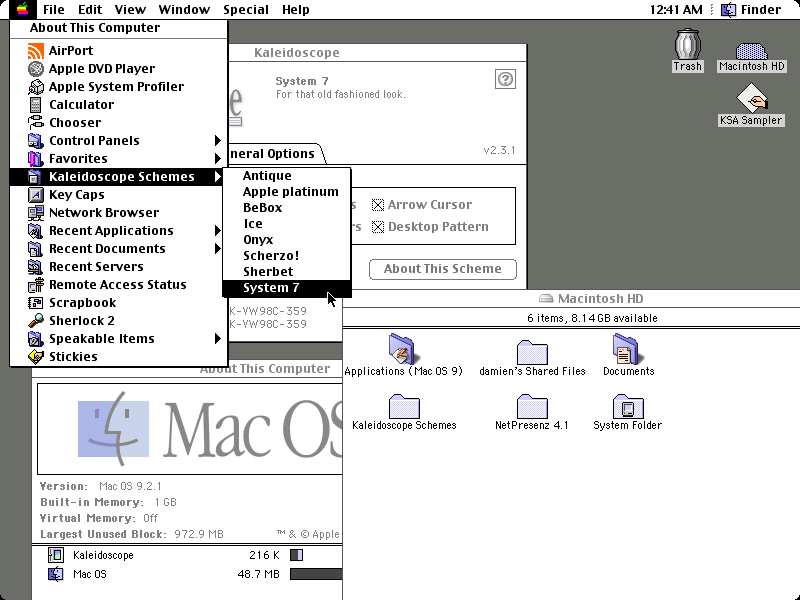Screen dimensions: 800x600
Task: Select damien's Shared Files folder icon
Action: (x=532, y=352)
